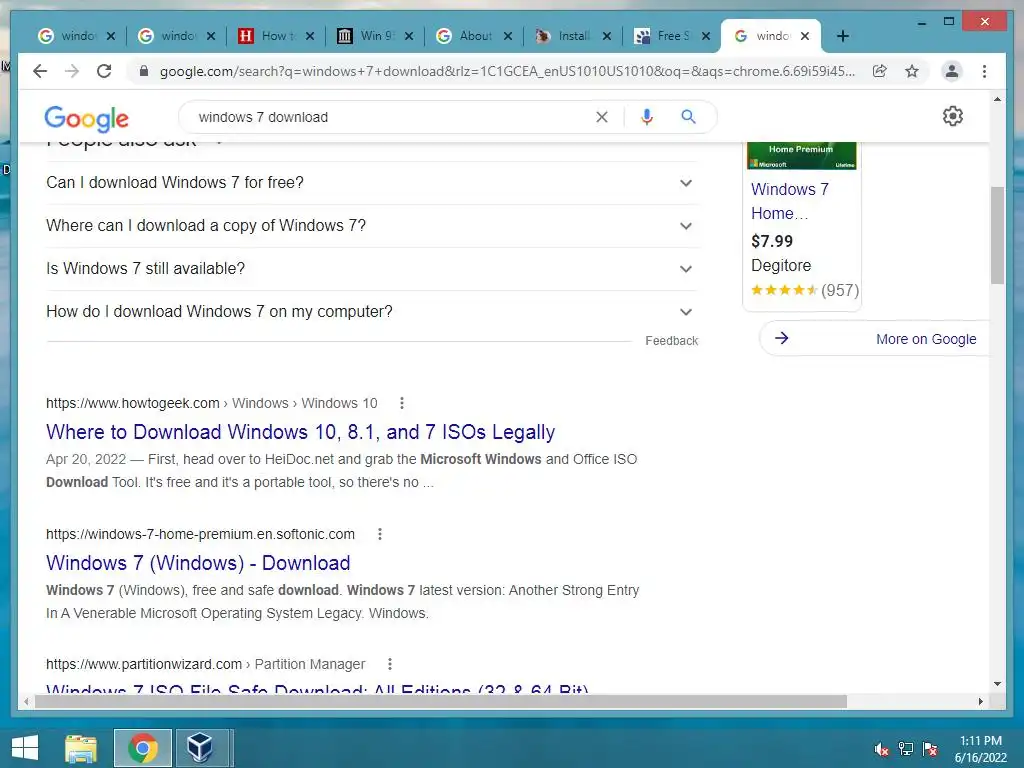Go back to the previous page
The image size is (1024, 768).
(40, 71)
